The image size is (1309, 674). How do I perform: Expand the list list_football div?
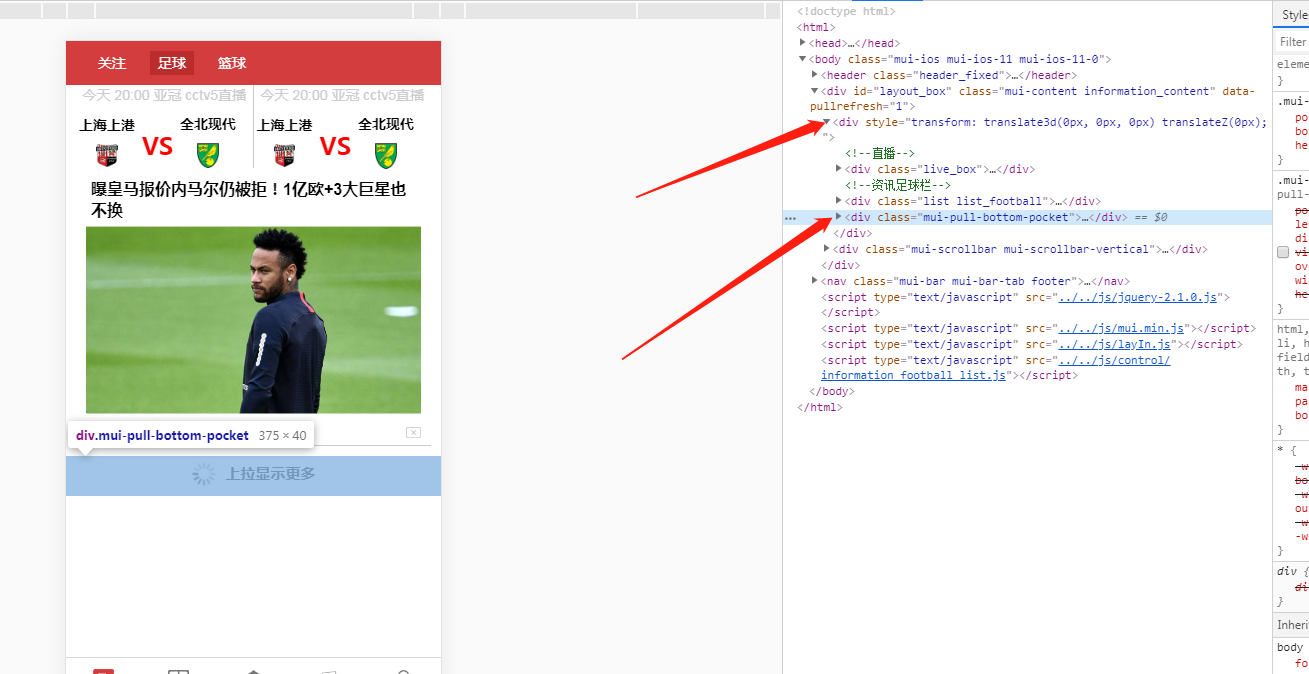[839, 201]
